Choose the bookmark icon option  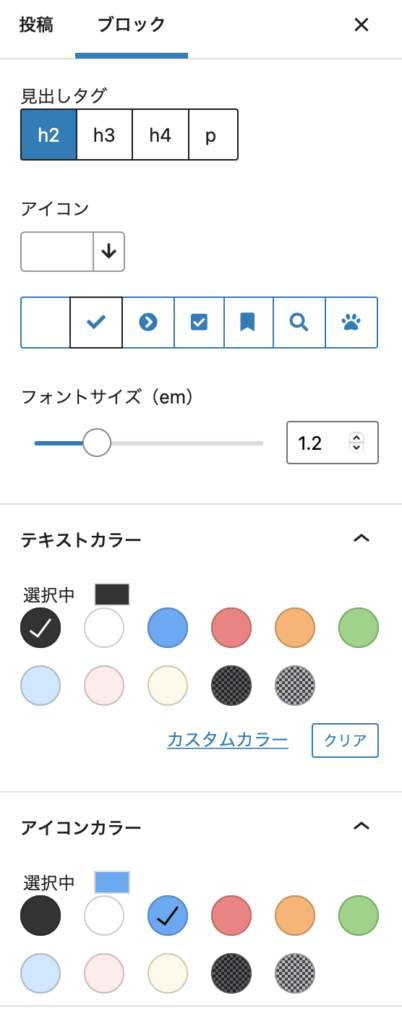tap(249, 323)
